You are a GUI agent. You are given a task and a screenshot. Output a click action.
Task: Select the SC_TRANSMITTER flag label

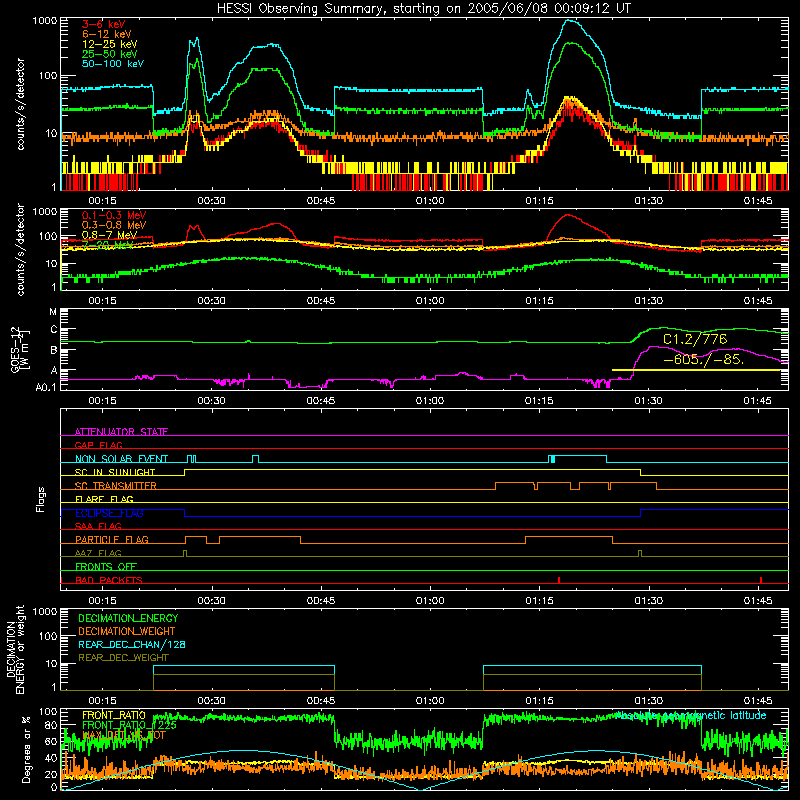point(116,485)
